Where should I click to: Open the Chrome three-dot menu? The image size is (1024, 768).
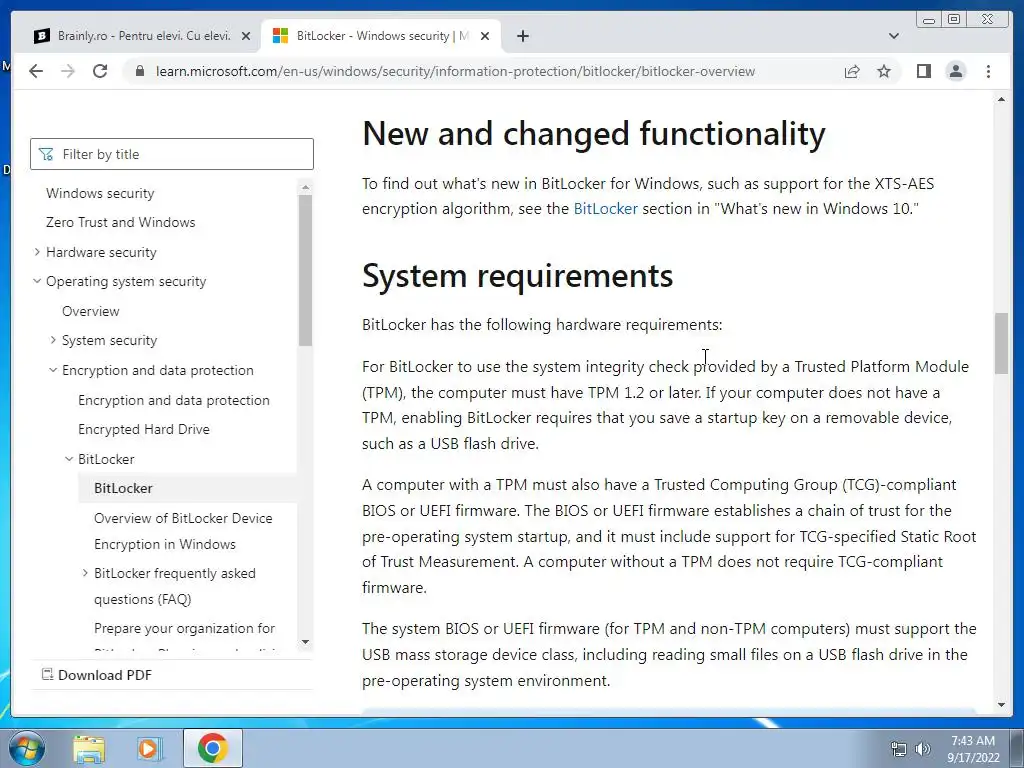[988, 71]
